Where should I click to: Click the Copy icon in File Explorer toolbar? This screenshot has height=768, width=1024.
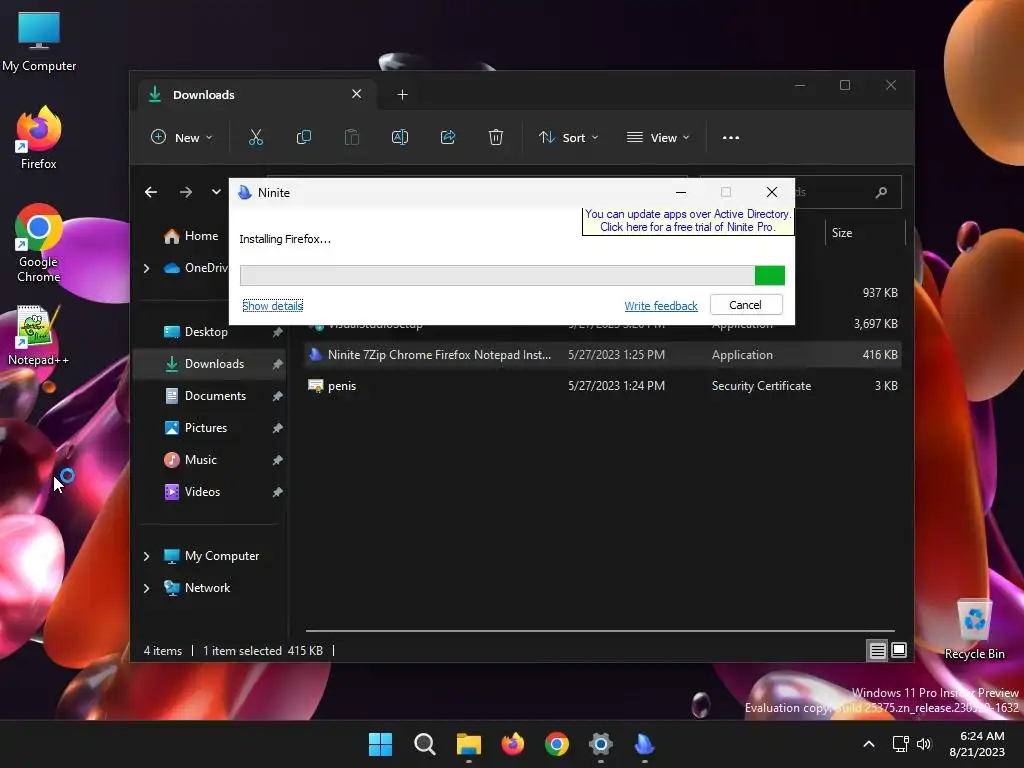(304, 137)
